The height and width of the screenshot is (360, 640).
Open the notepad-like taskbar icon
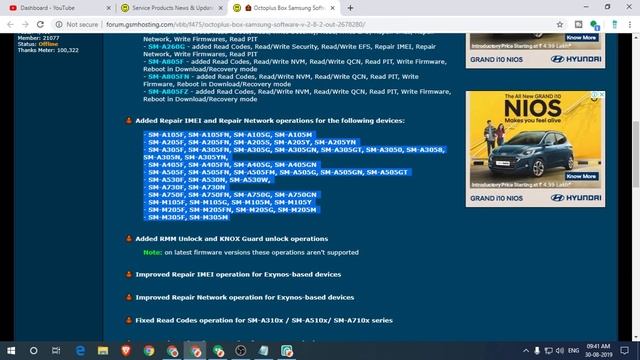[x=264, y=351]
